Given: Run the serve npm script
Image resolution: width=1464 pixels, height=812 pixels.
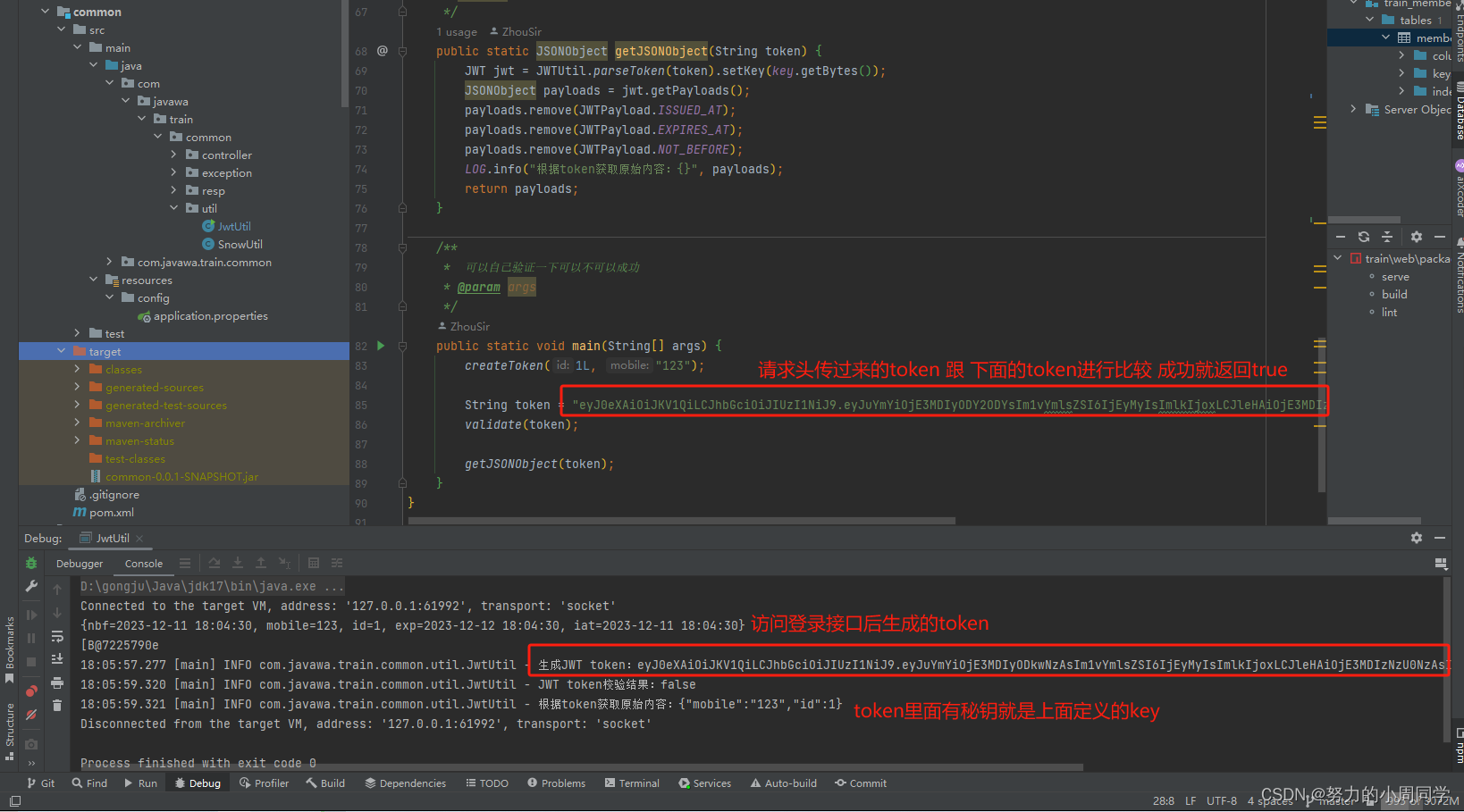Looking at the screenshot, I should pos(1395,276).
